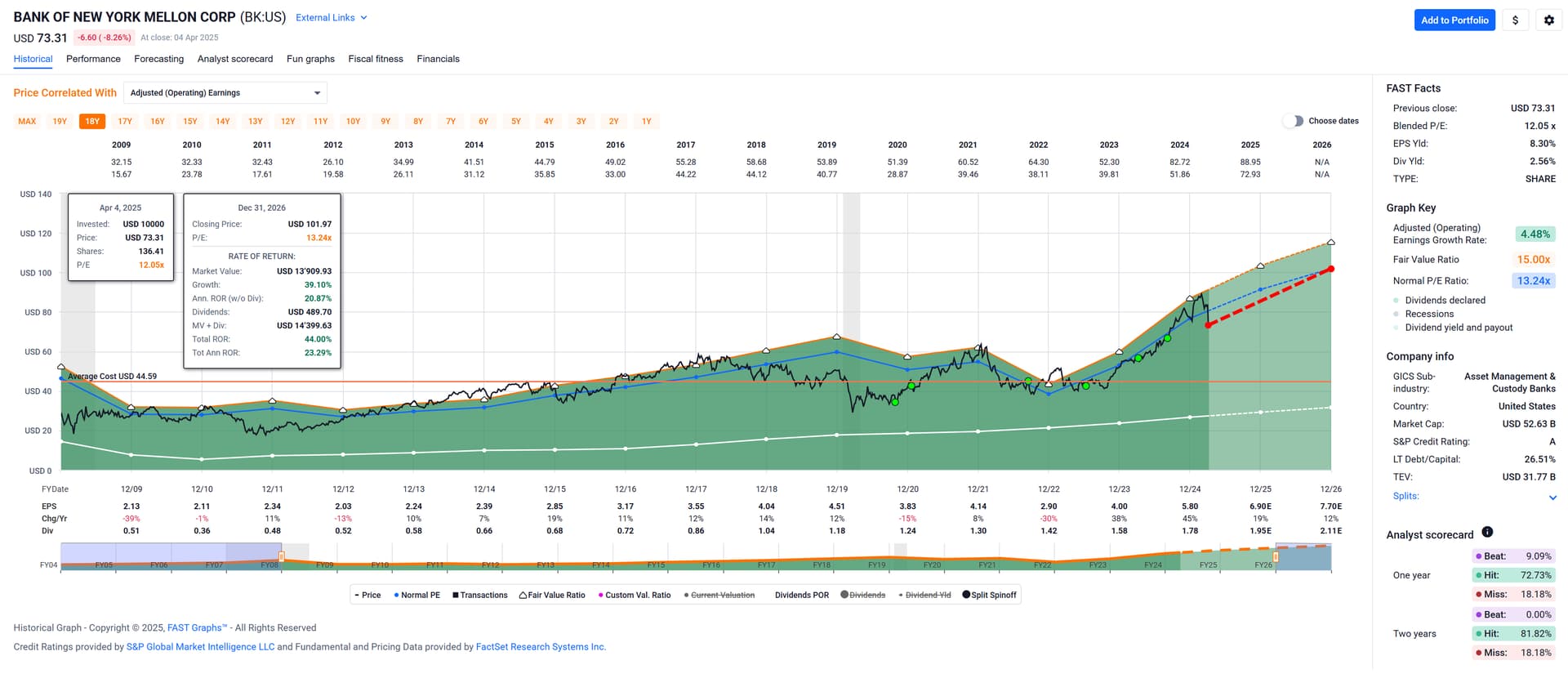Image resolution: width=1568 pixels, height=674 pixels.
Task: Select the 18Y time range
Action: tap(92, 121)
